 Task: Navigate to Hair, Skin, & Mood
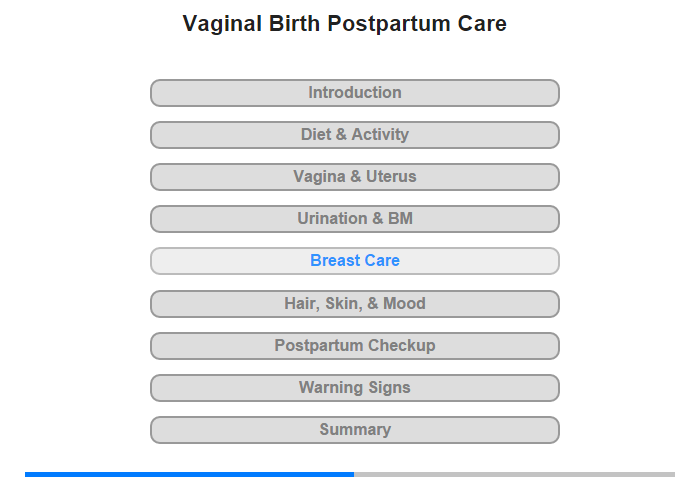pyautogui.click(x=354, y=303)
